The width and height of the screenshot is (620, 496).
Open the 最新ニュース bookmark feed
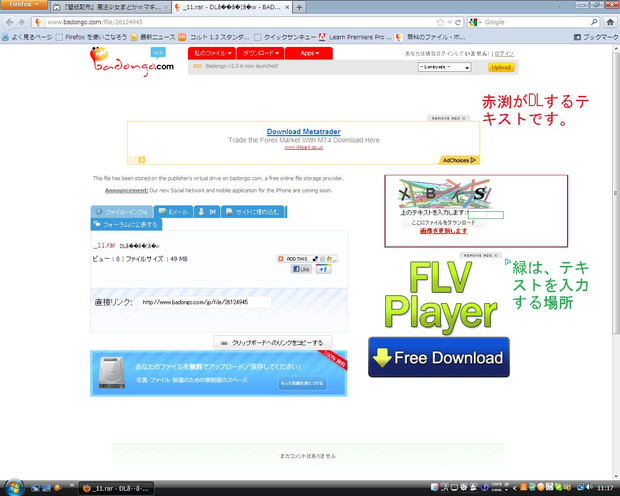153,37
